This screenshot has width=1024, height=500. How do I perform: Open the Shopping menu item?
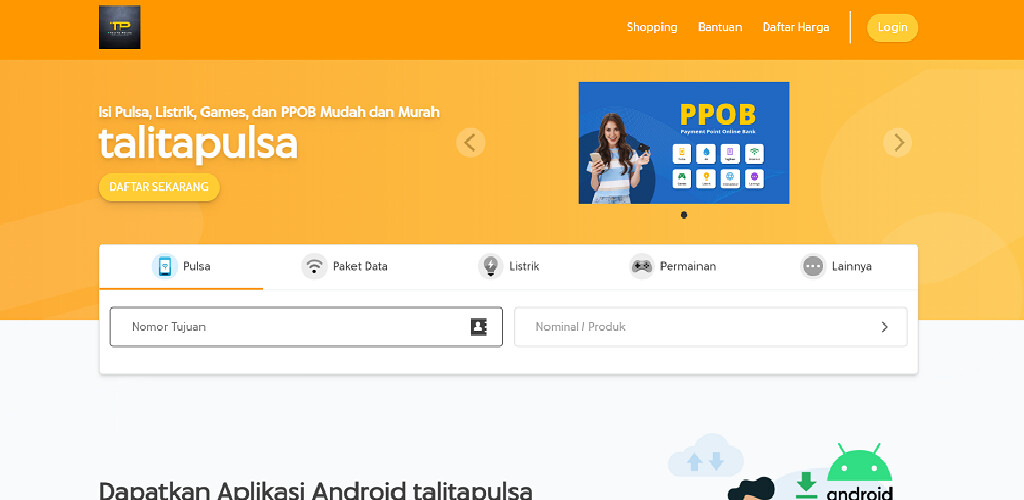[652, 27]
